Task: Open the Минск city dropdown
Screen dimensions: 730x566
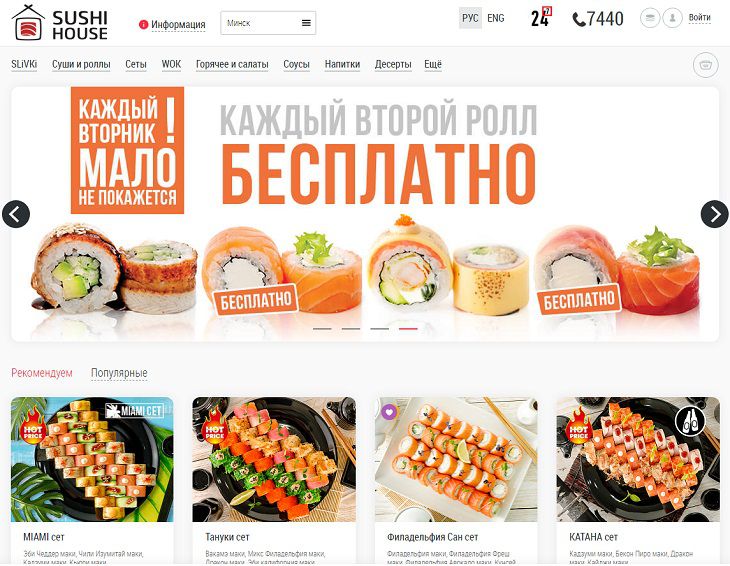Action: pyautogui.click(x=268, y=23)
